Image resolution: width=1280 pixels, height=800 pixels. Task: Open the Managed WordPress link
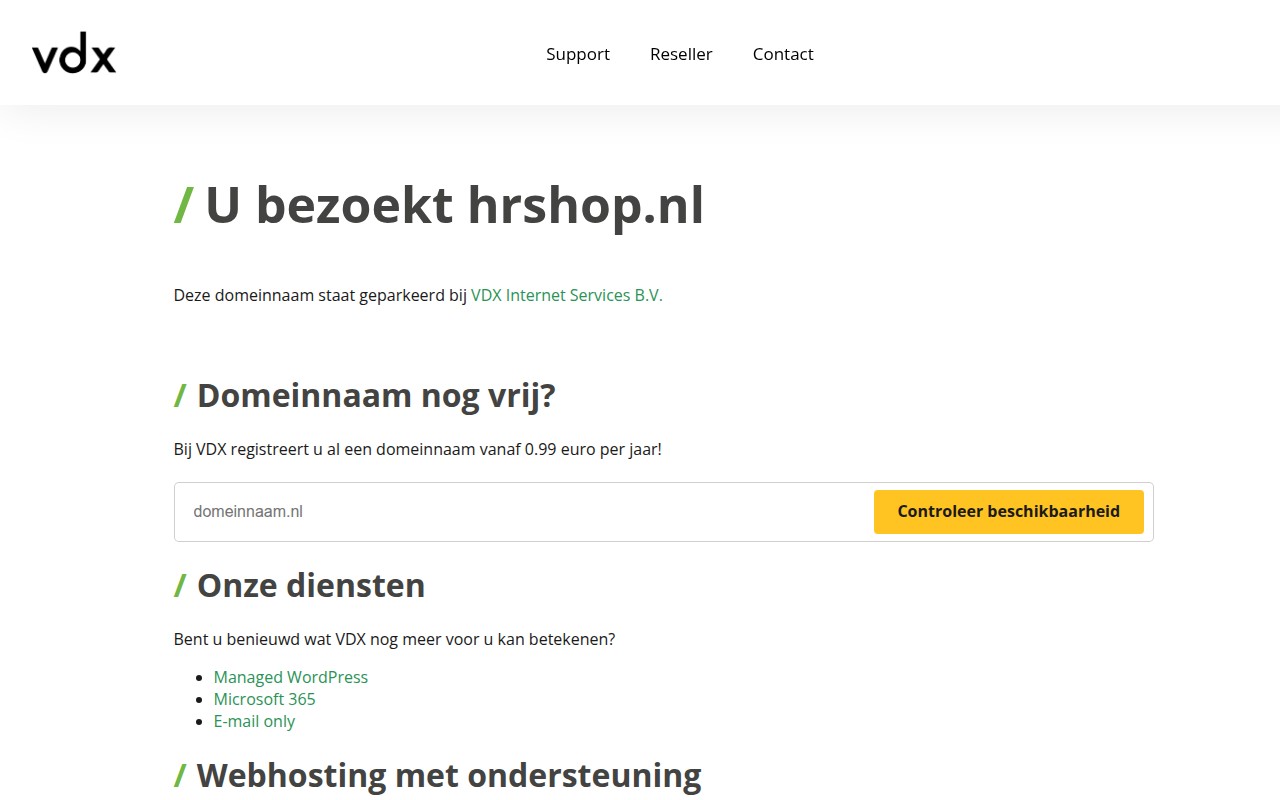click(x=291, y=677)
